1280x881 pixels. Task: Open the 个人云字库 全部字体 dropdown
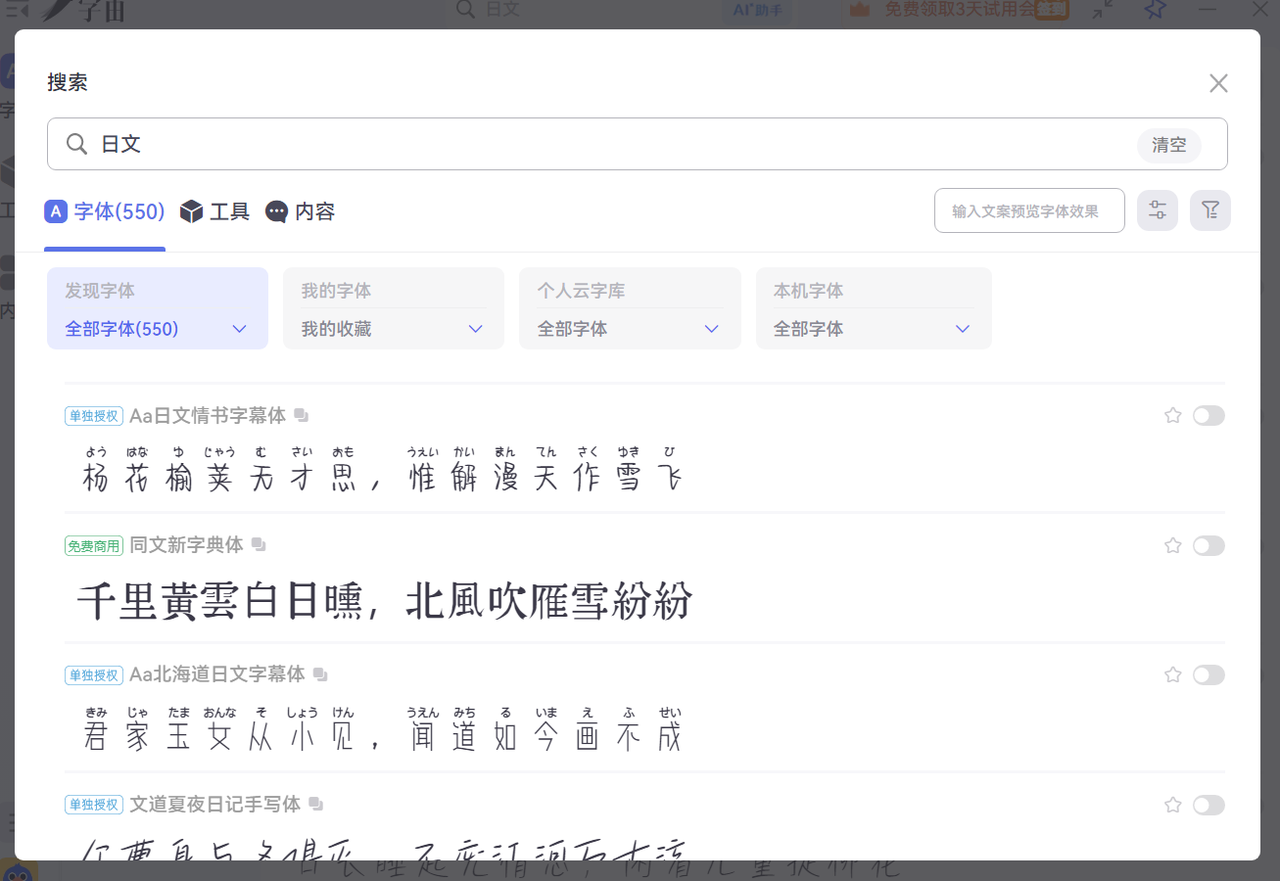[x=629, y=329]
